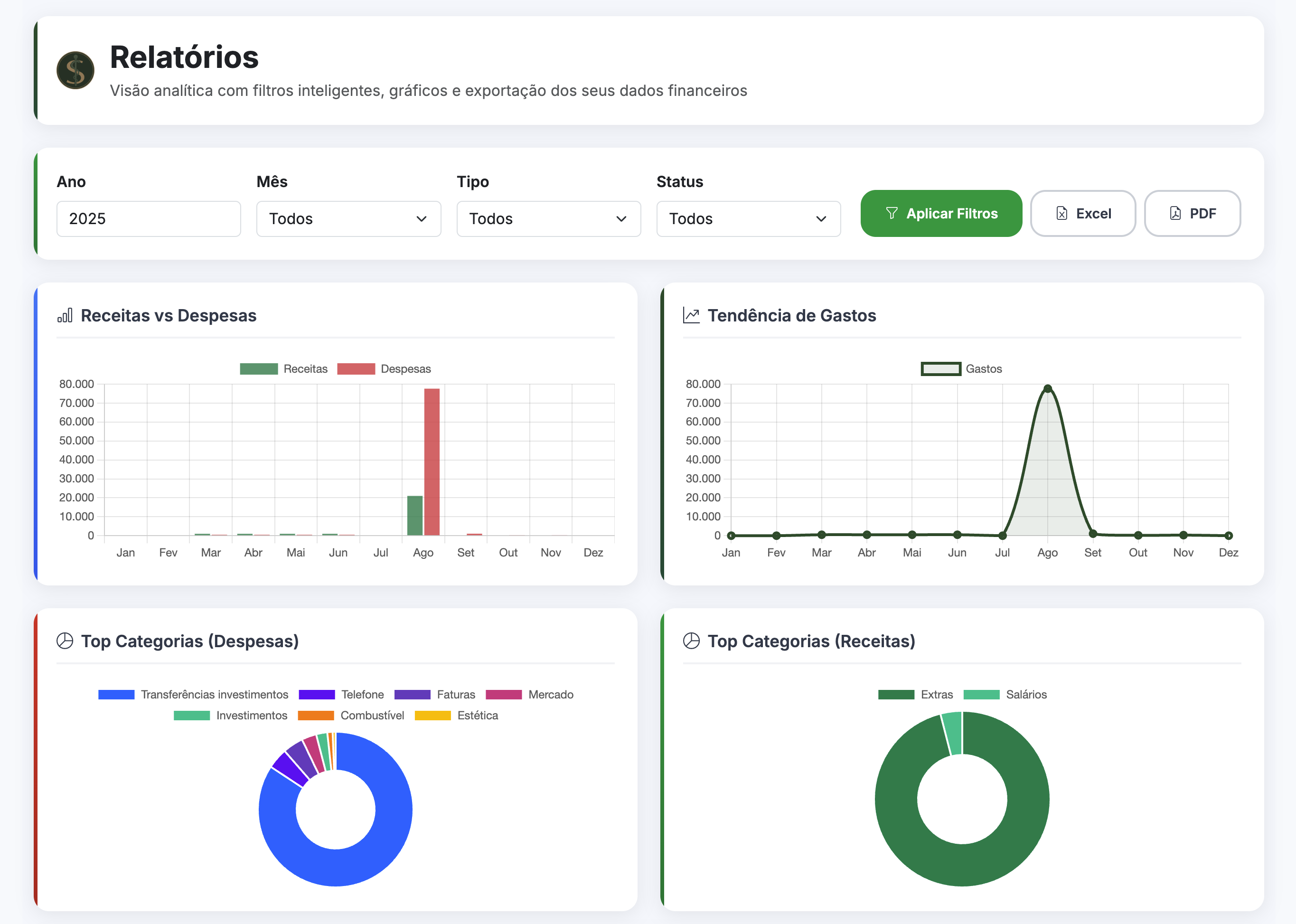
Task: Click the Excel file icon
Action: (1061, 213)
